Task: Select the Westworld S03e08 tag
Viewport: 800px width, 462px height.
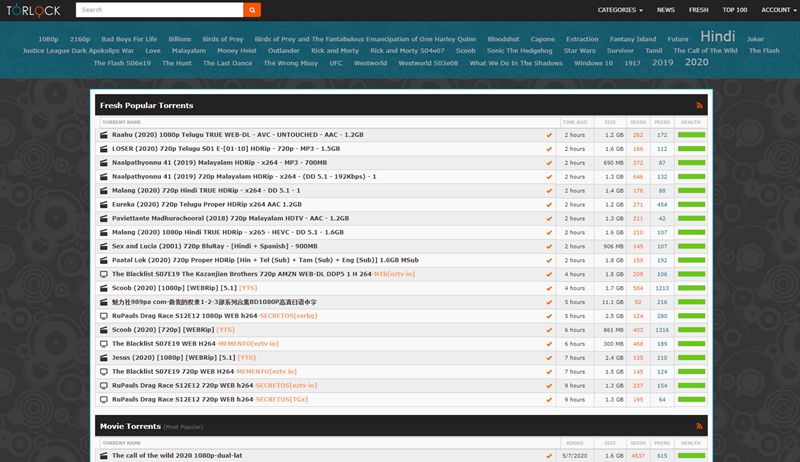Action: pos(428,63)
